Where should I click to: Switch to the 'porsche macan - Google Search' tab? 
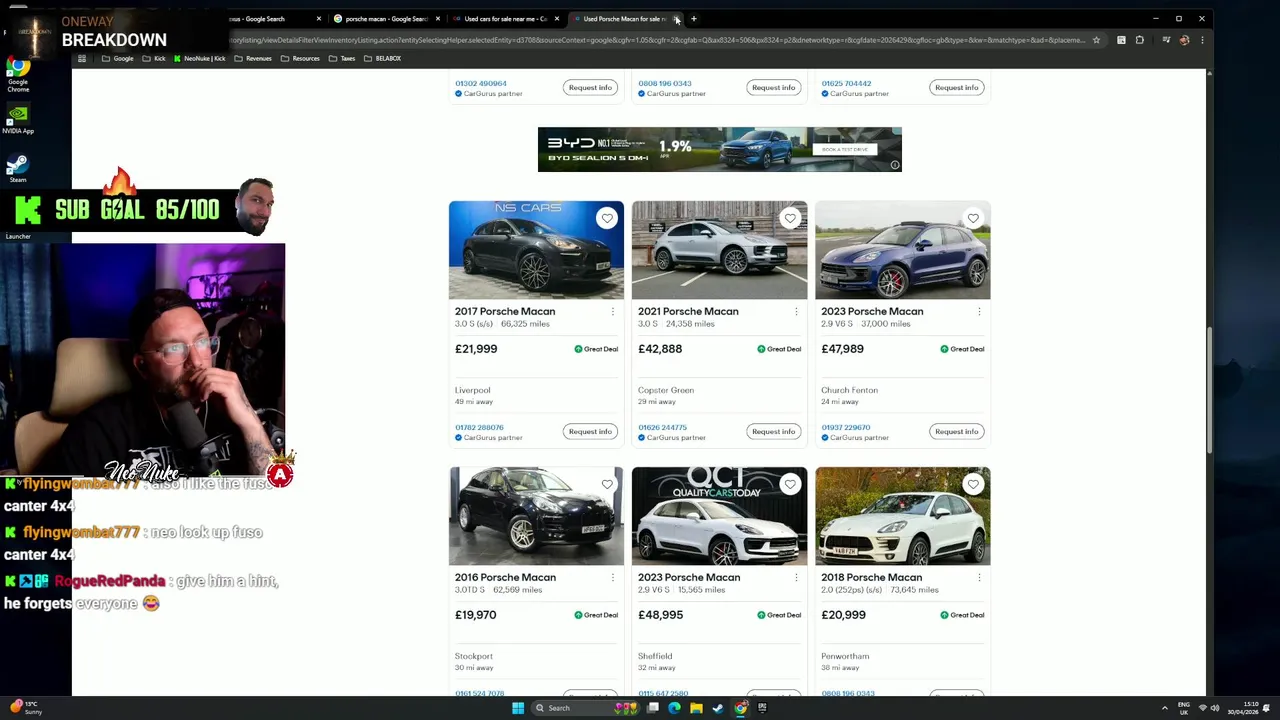(385, 18)
